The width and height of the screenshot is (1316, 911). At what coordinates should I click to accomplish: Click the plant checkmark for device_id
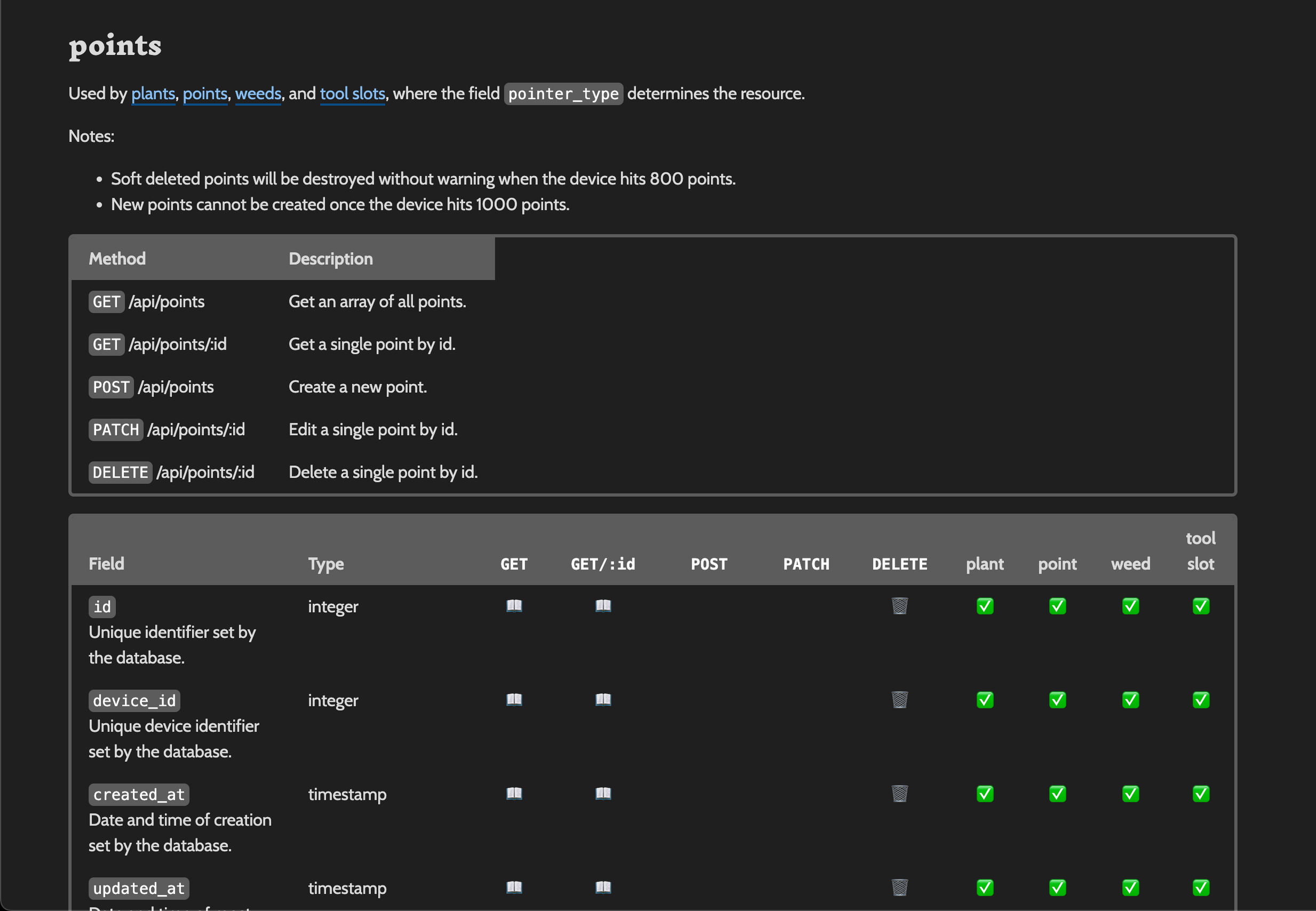point(985,700)
